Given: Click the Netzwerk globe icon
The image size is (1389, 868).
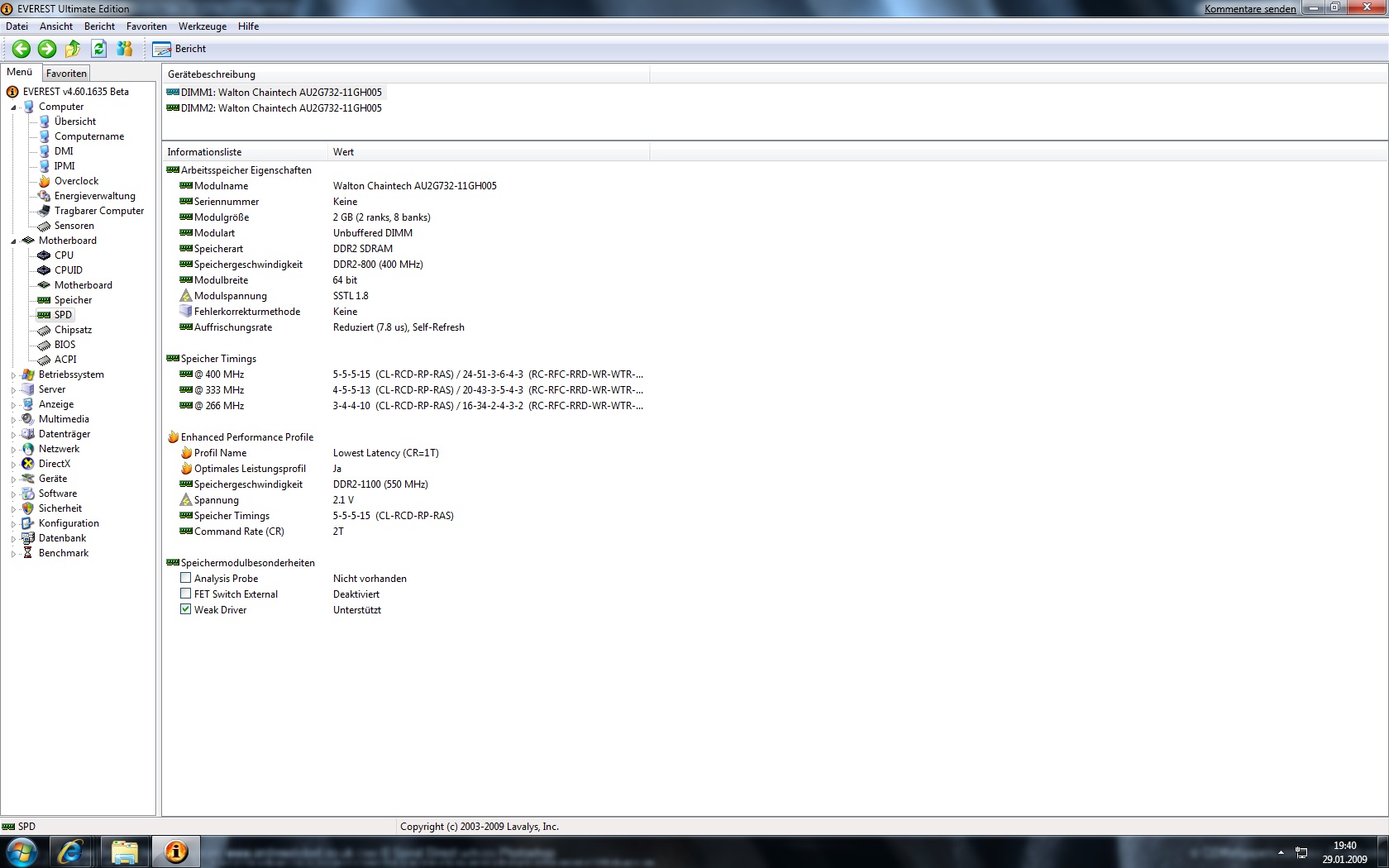Looking at the screenshot, I should tap(28, 449).
